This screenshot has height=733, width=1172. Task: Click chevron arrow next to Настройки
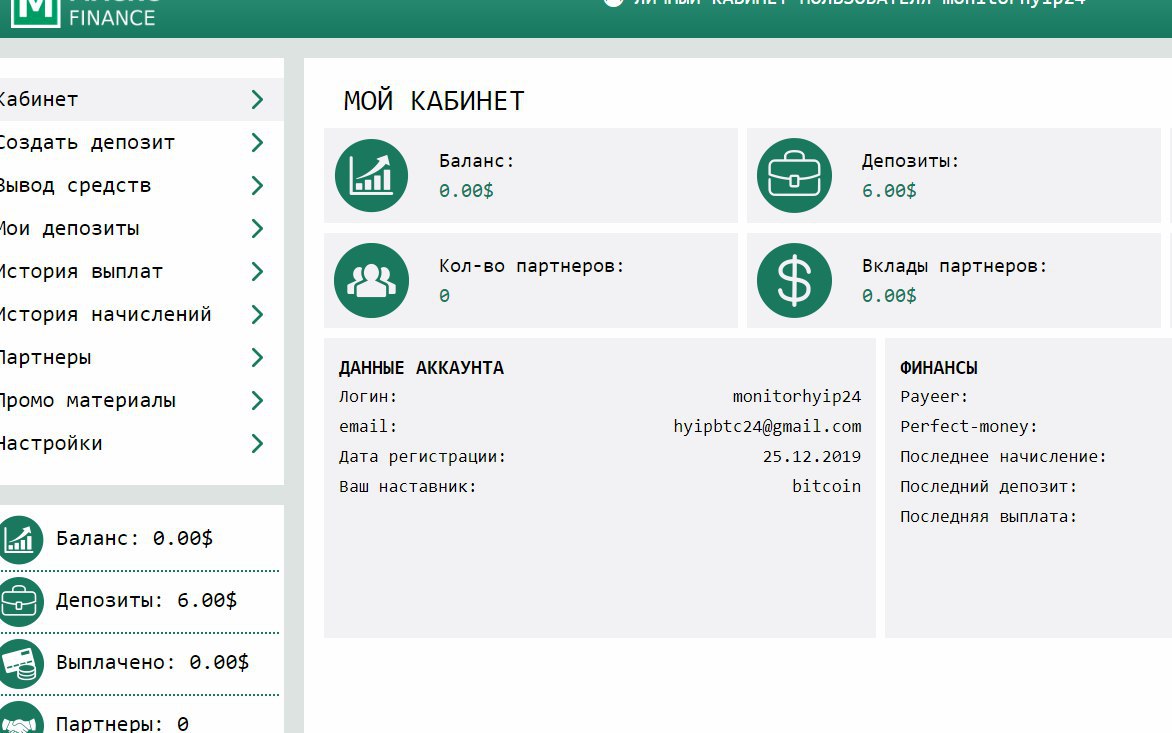point(257,444)
